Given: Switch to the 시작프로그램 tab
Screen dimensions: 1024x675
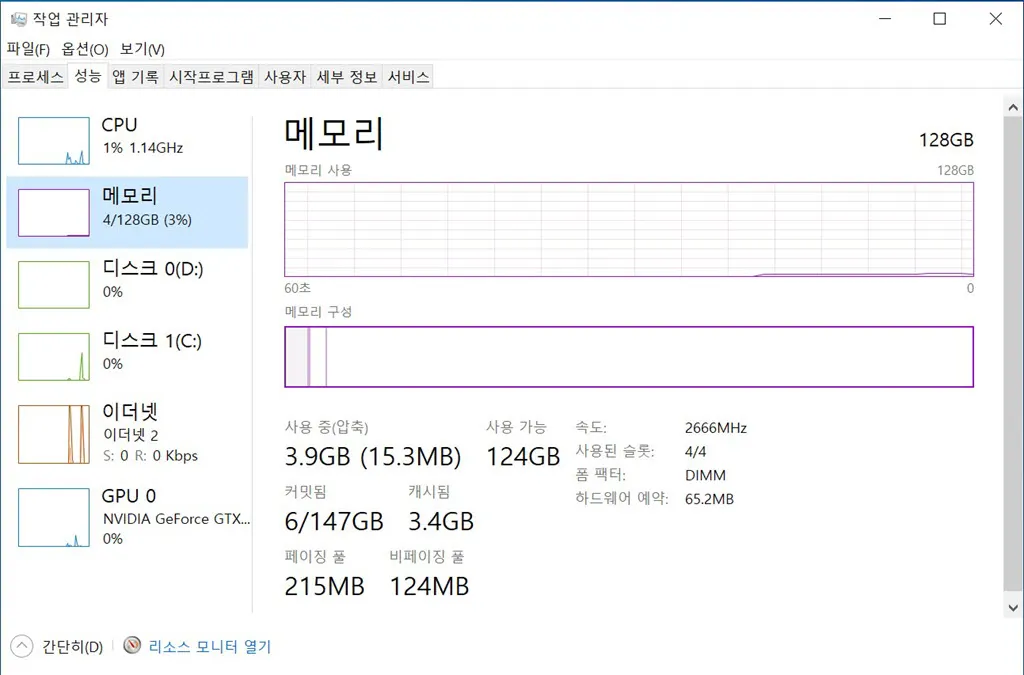Looking at the screenshot, I should coord(211,77).
